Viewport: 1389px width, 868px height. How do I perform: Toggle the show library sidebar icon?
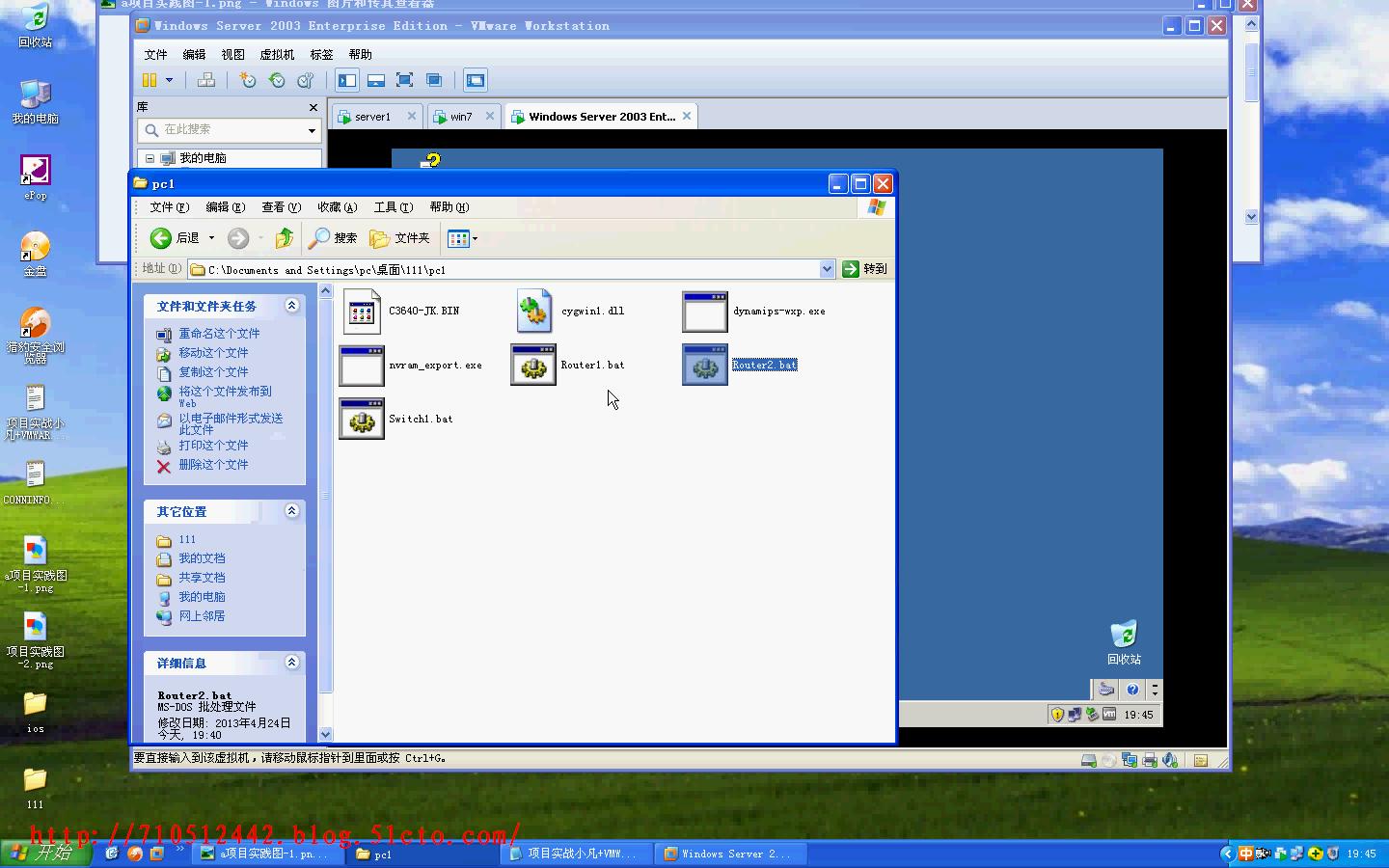coord(347,80)
